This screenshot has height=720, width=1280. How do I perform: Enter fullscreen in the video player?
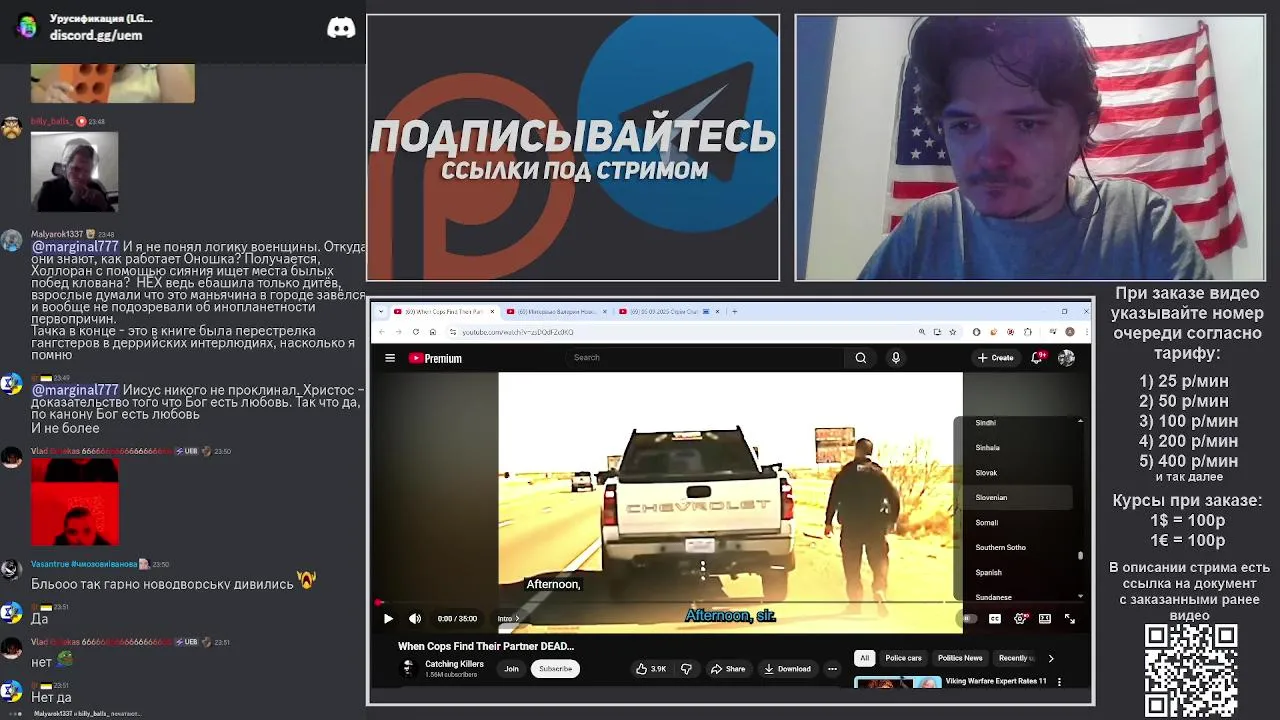coord(1069,619)
